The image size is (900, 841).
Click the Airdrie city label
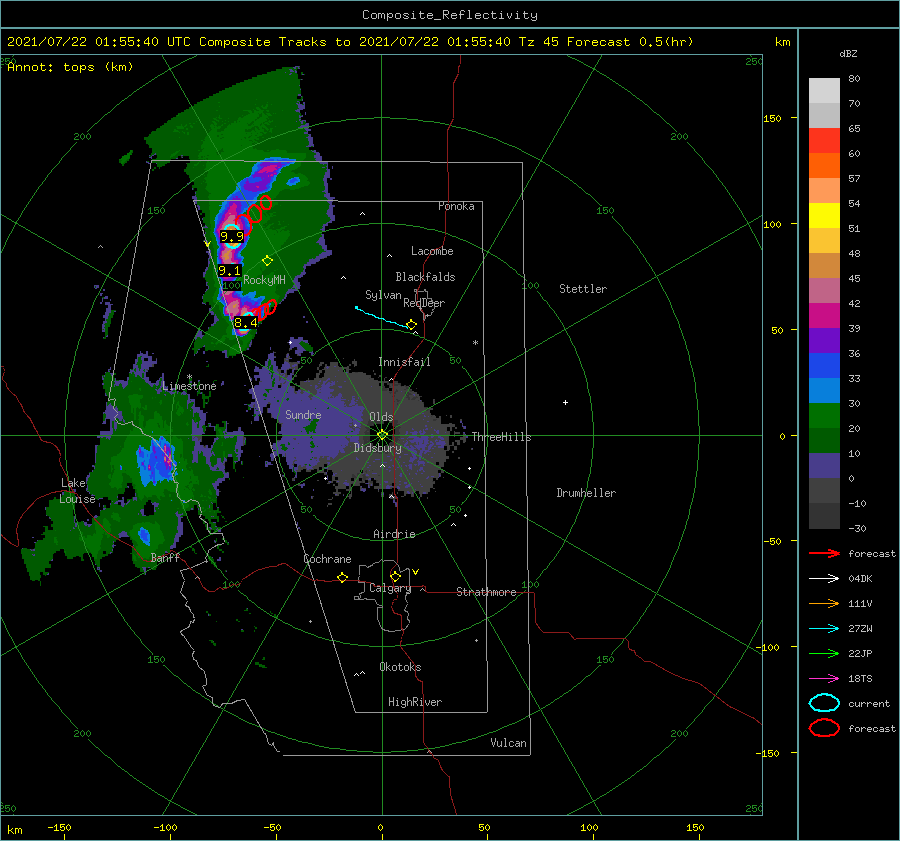(x=394, y=534)
